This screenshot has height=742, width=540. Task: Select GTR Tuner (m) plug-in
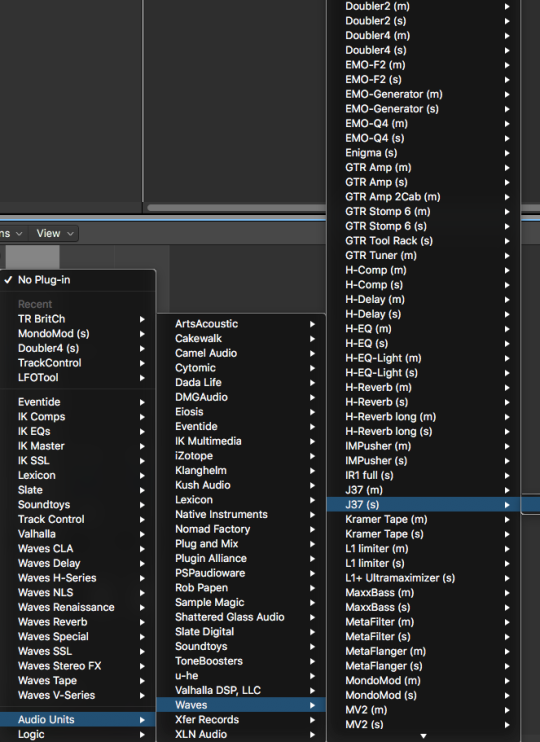coord(424,255)
